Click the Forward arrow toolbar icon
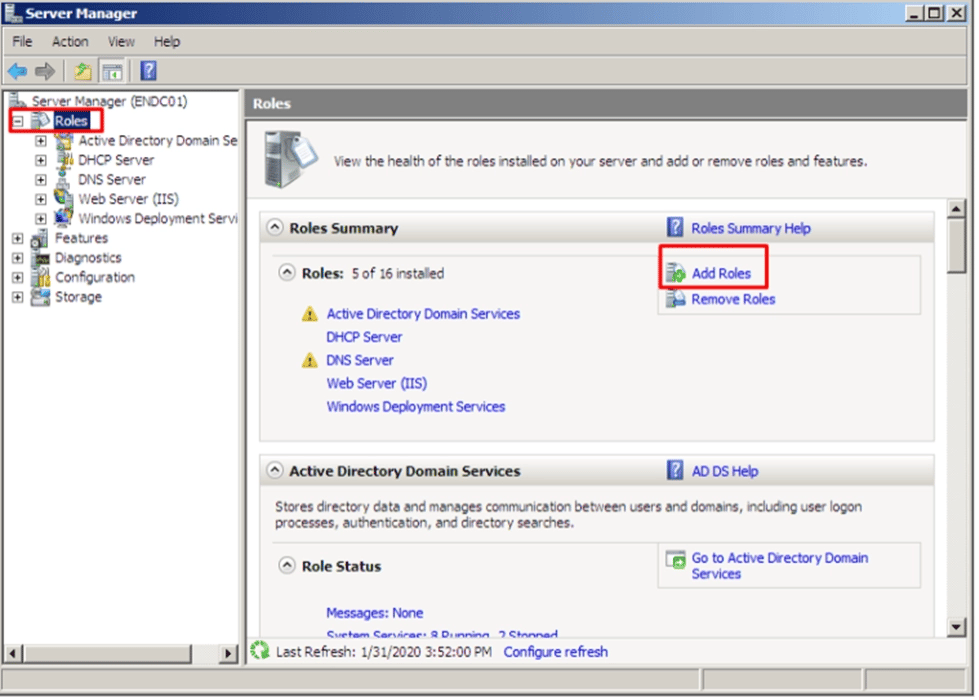Screen dimensions: 979x700 click(x=45, y=71)
